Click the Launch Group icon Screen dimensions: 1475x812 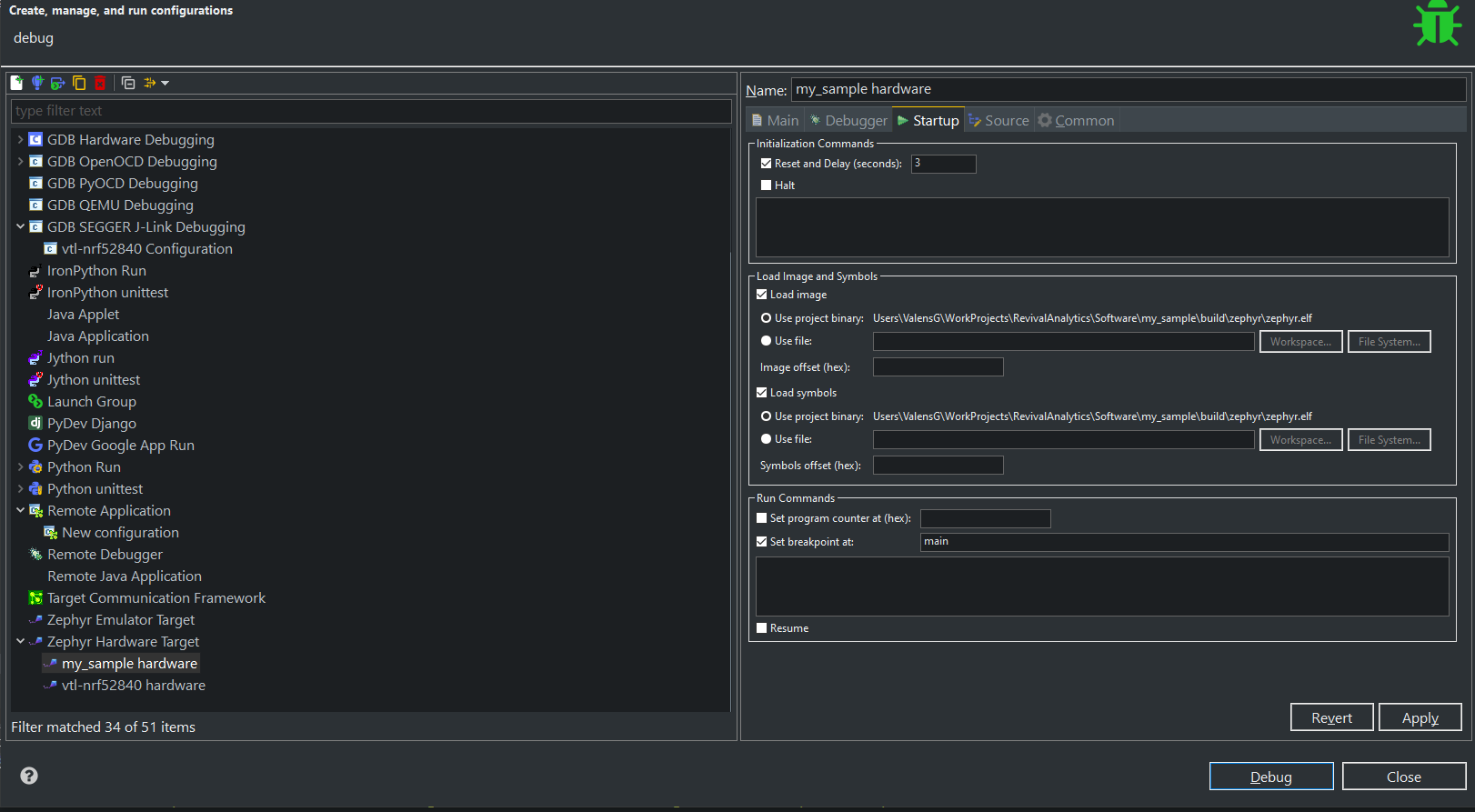(x=35, y=402)
